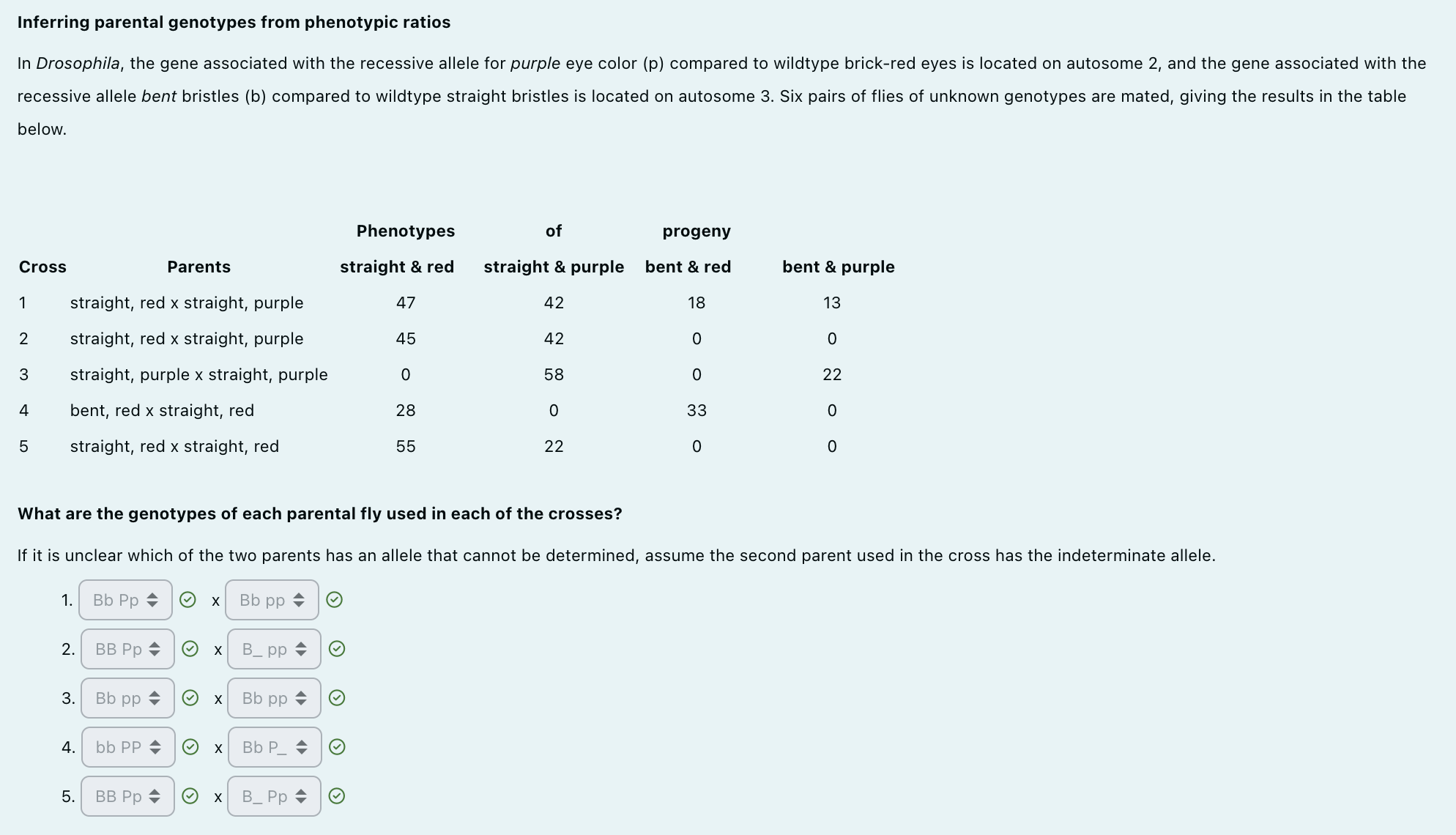
Task: Open cross 4 second parent Bb P_ dropdown
Action: 275,747
